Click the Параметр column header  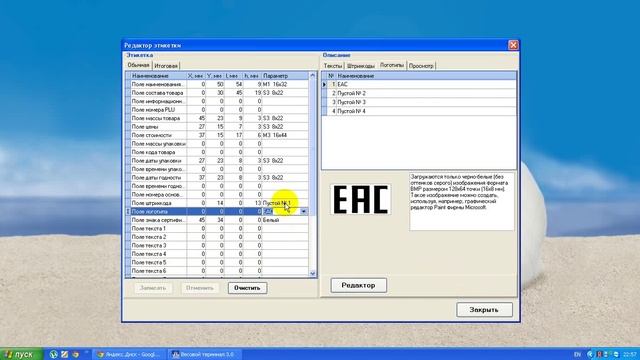(x=285, y=76)
